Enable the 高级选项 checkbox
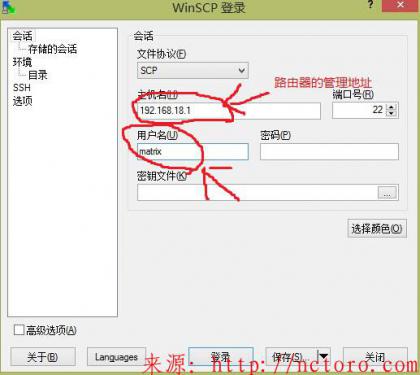Screen dimensions: 420x375 tap(19, 330)
